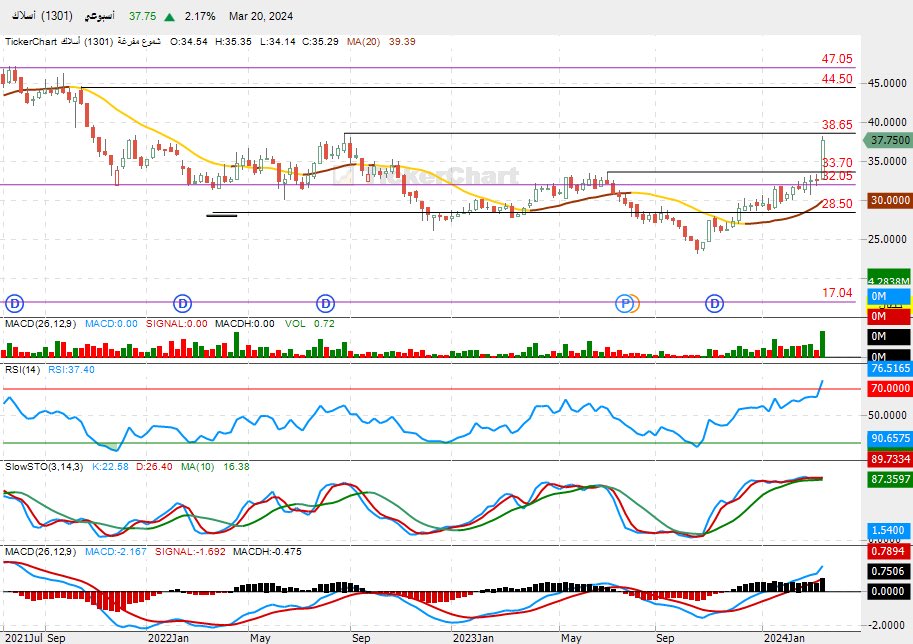Screen dimensions: 913x644
Task: Click the O:34.54 open value
Action: pyautogui.click(x=189, y=42)
